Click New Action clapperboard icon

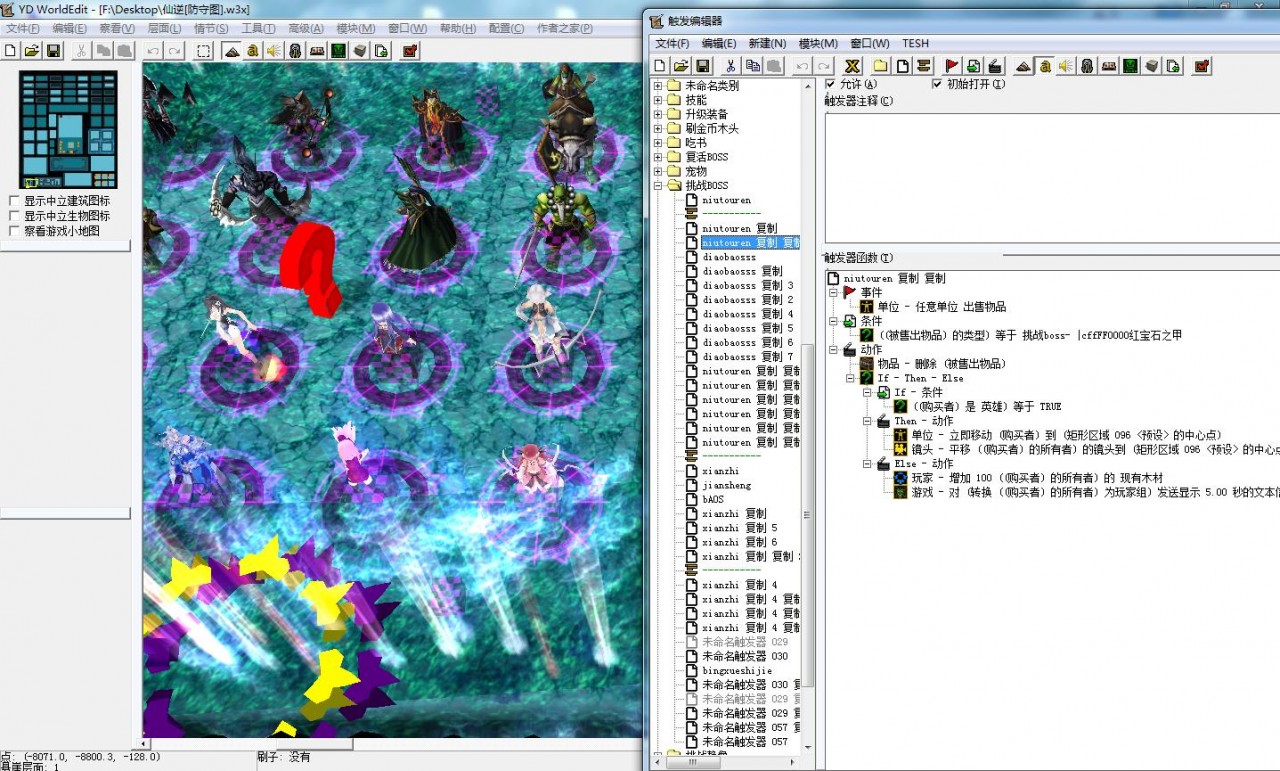point(995,66)
